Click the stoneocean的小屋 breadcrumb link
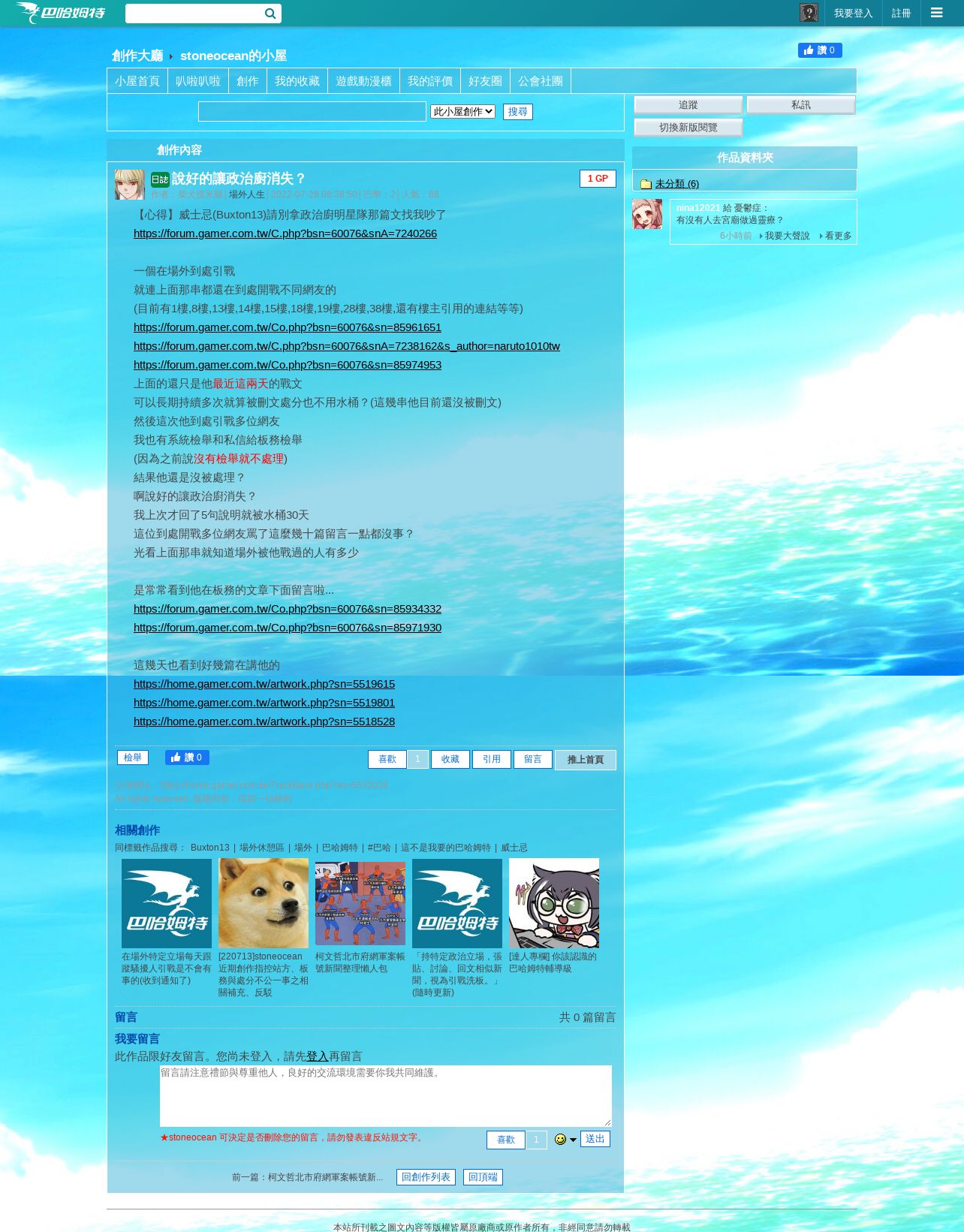964x1232 pixels. [x=233, y=56]
